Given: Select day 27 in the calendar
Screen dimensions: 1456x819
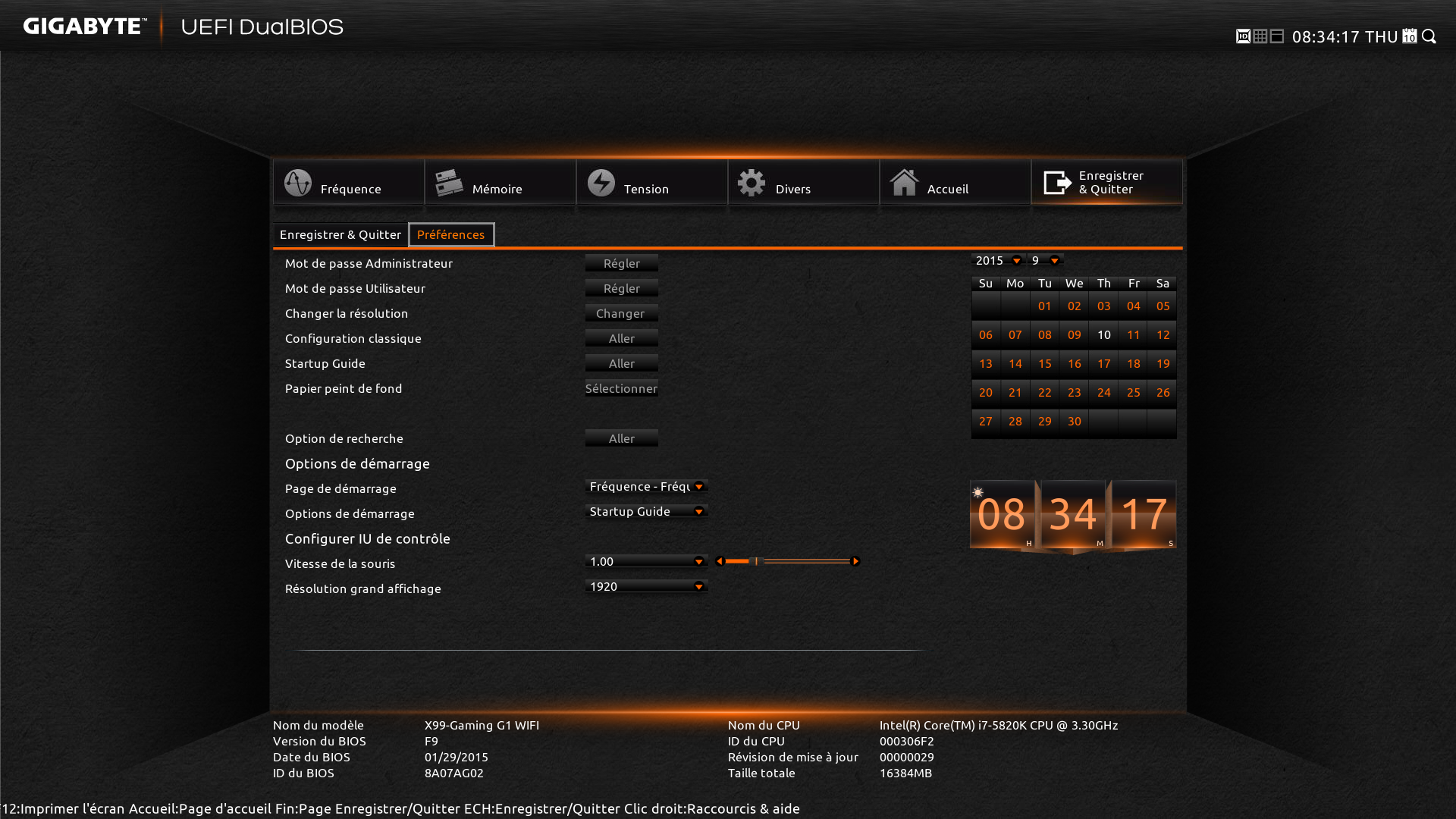Looking at the screenshot, I should [x=986, y=422].
